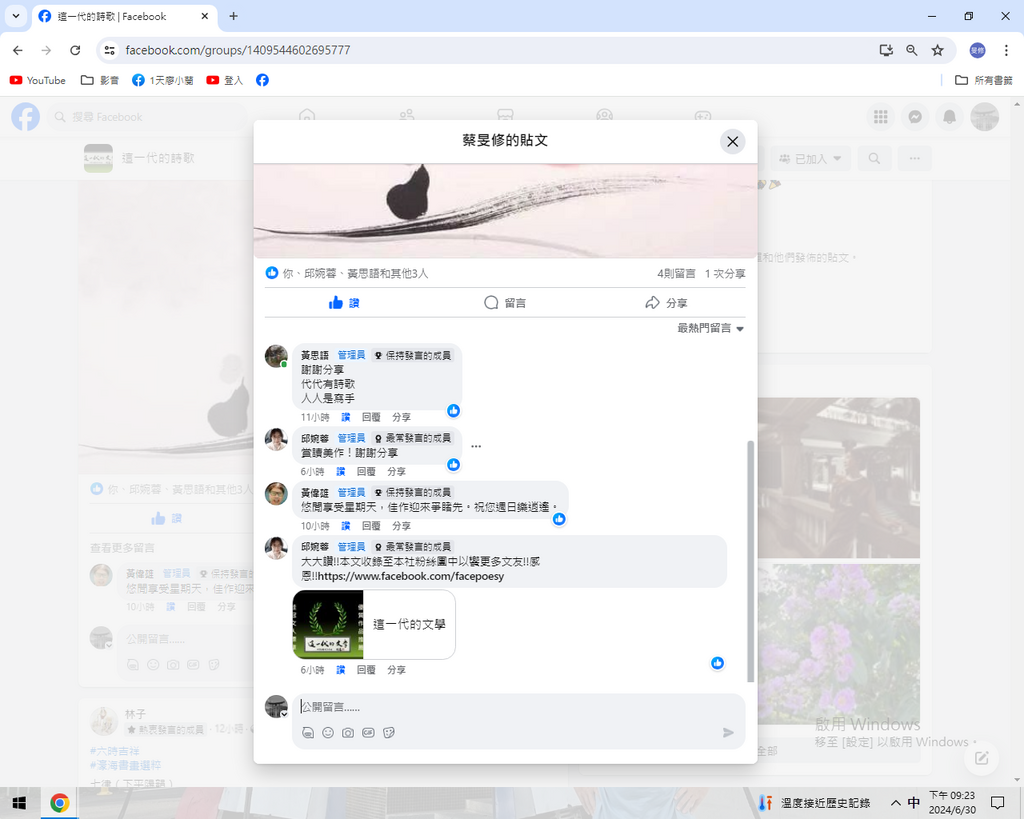This screenshot has width=1024, height=819.
Task: Toggle 讚 on 黃思語's comment
Action: point(345,417)
